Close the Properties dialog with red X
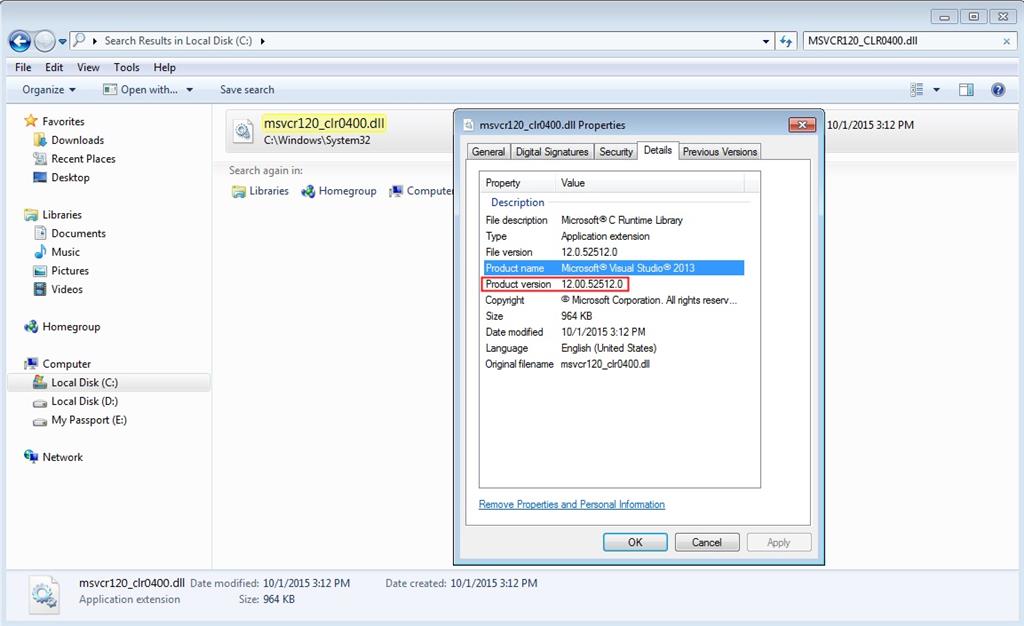 [802, 125]
